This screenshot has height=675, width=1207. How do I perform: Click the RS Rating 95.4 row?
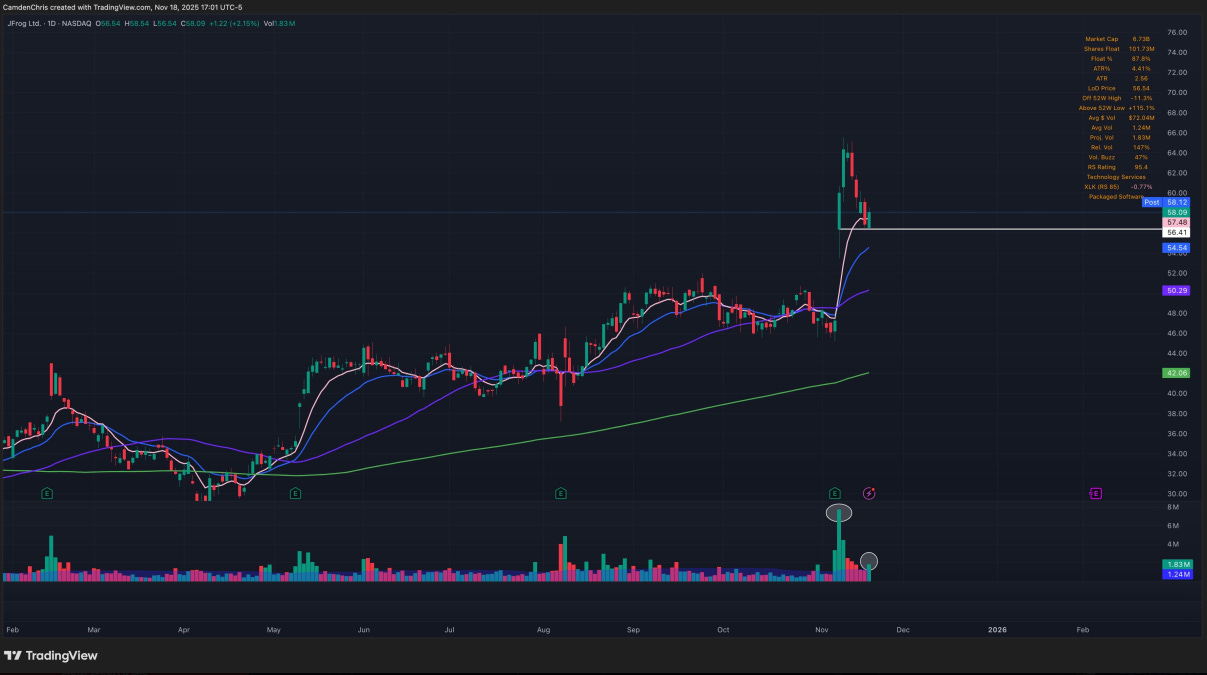pyautogui.click(x=1118, y=167)
